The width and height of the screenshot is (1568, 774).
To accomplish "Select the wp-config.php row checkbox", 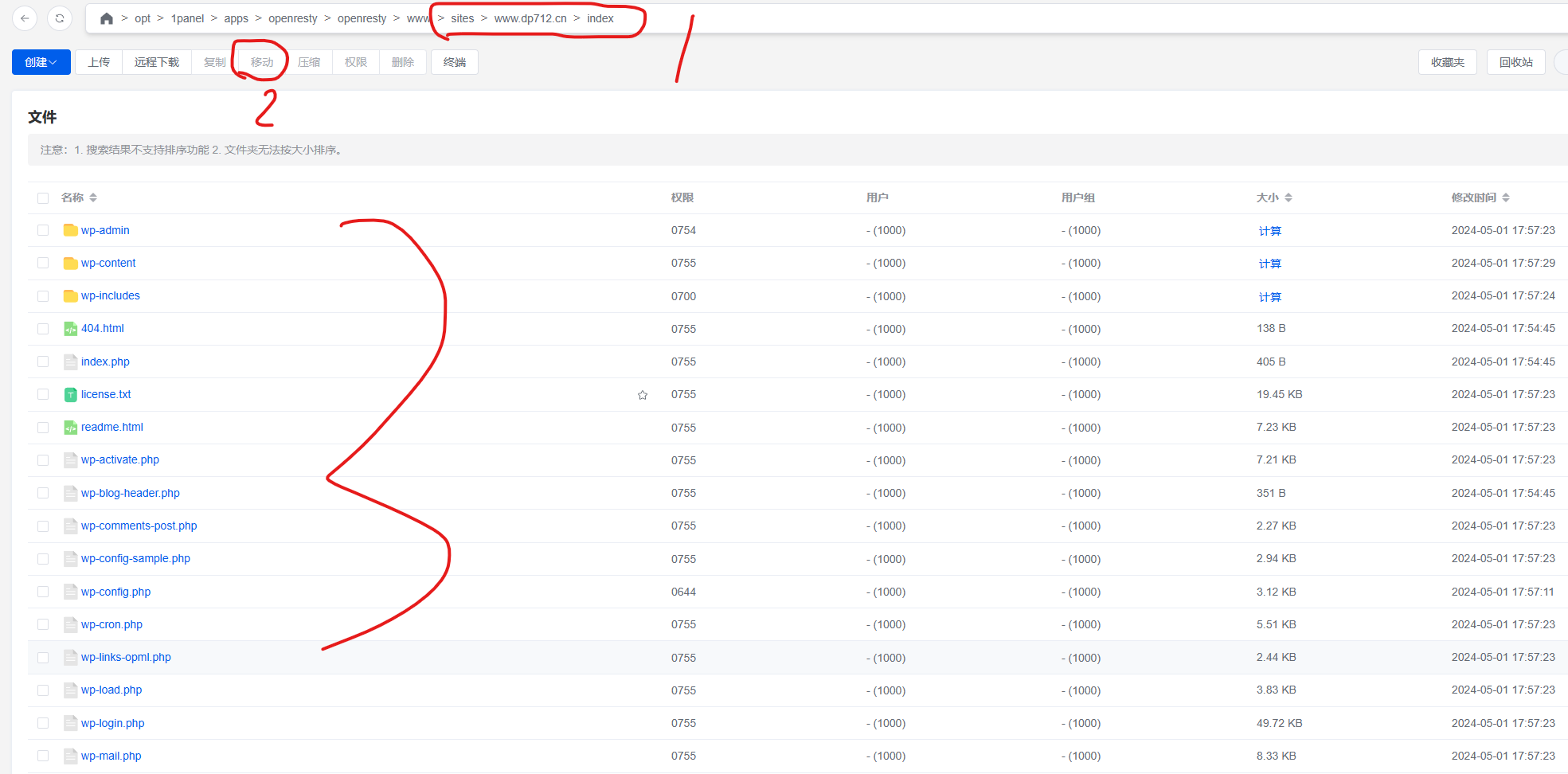I will (43, 592).
